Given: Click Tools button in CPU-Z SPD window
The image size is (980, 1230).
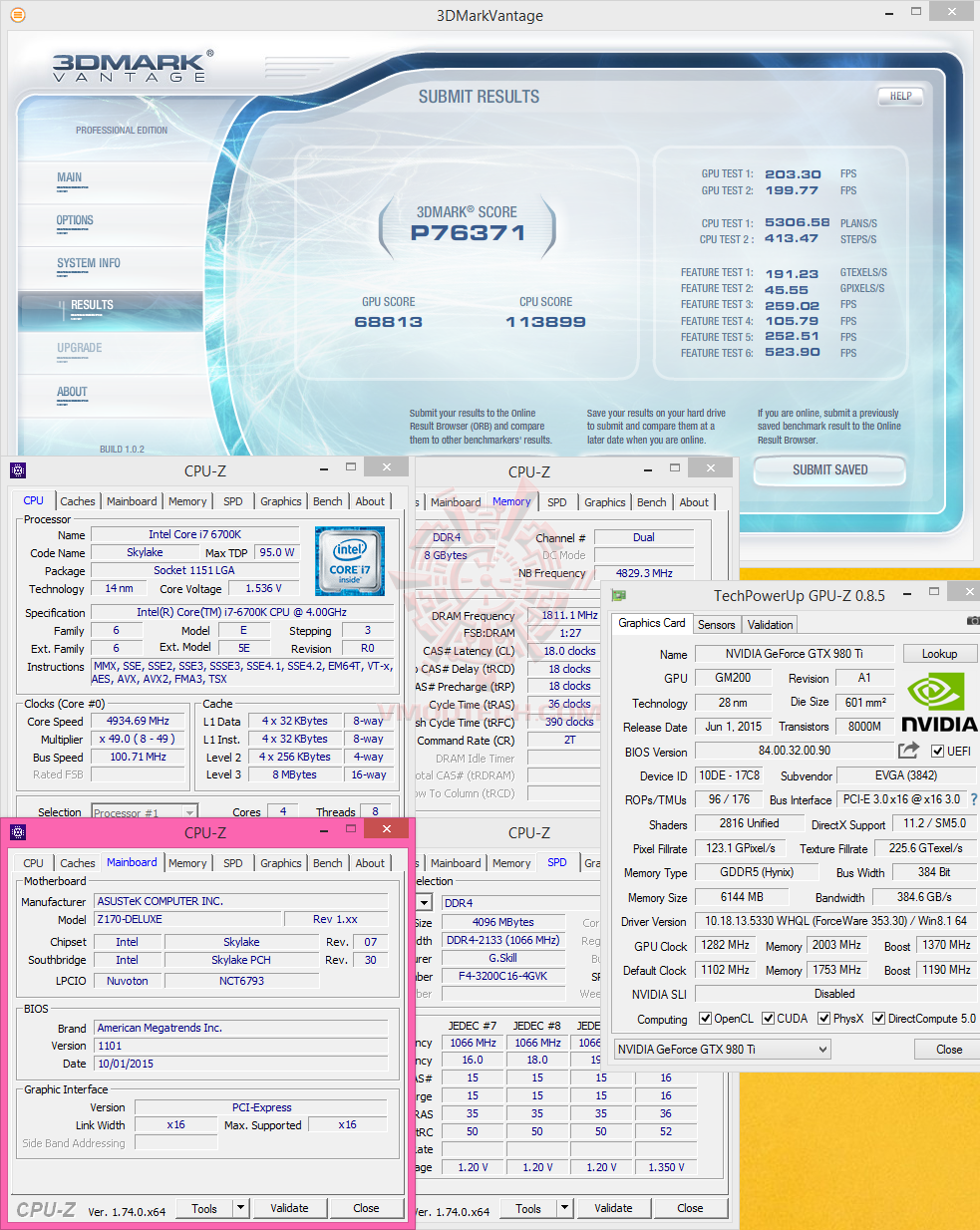Looking at the screenshot, I should 528,1208.
